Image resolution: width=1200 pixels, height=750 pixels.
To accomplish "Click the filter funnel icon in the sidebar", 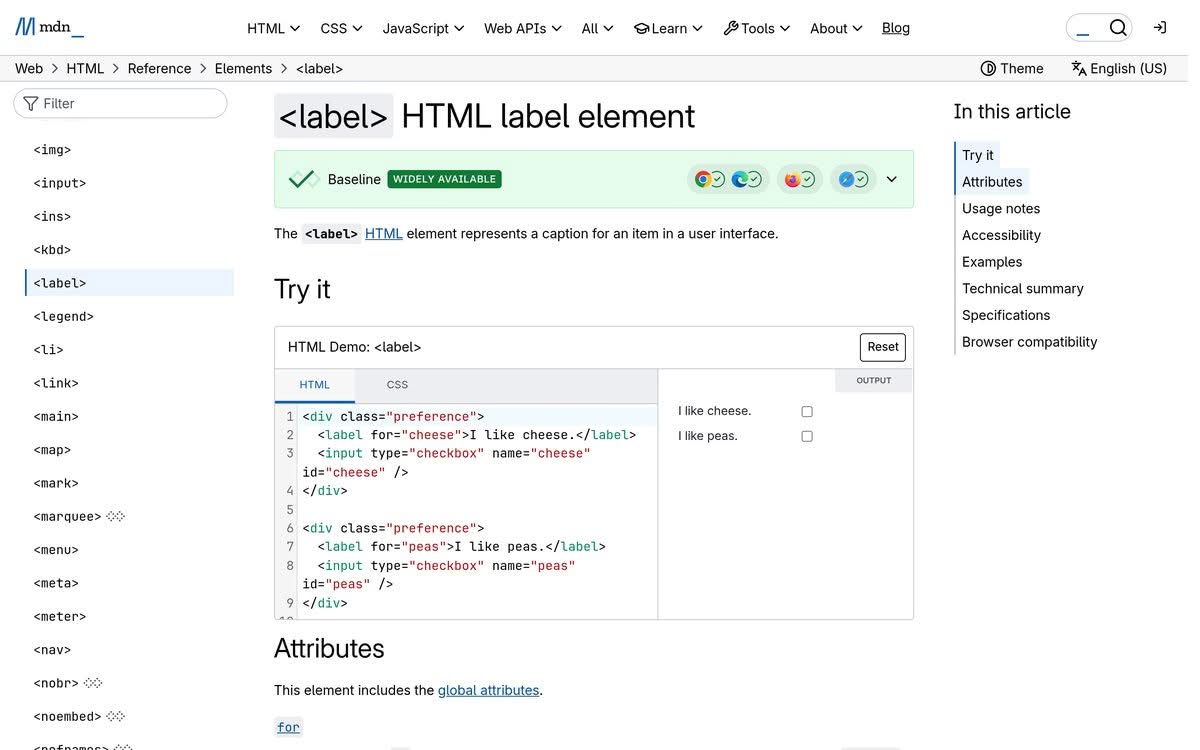I will [x=31, y=103].
